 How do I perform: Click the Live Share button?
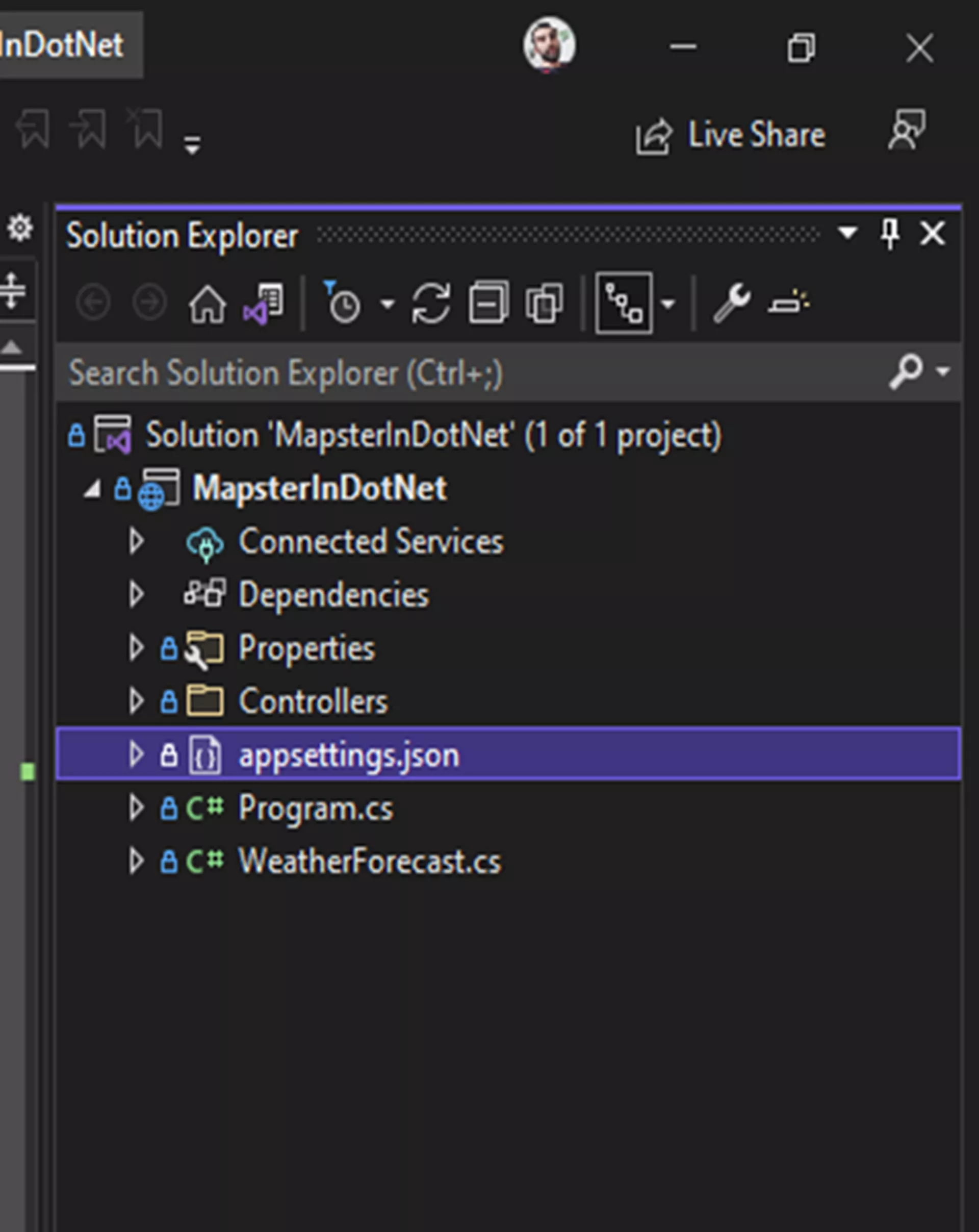pyautogui.click(x=731, y=135)
